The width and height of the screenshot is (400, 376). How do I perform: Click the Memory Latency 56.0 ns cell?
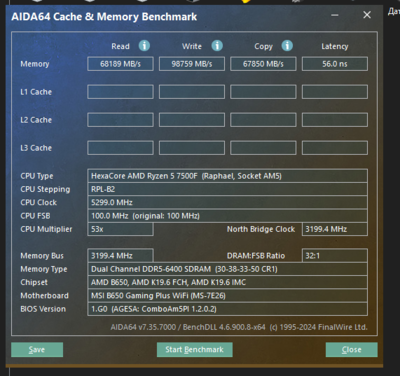pos(335,64)
